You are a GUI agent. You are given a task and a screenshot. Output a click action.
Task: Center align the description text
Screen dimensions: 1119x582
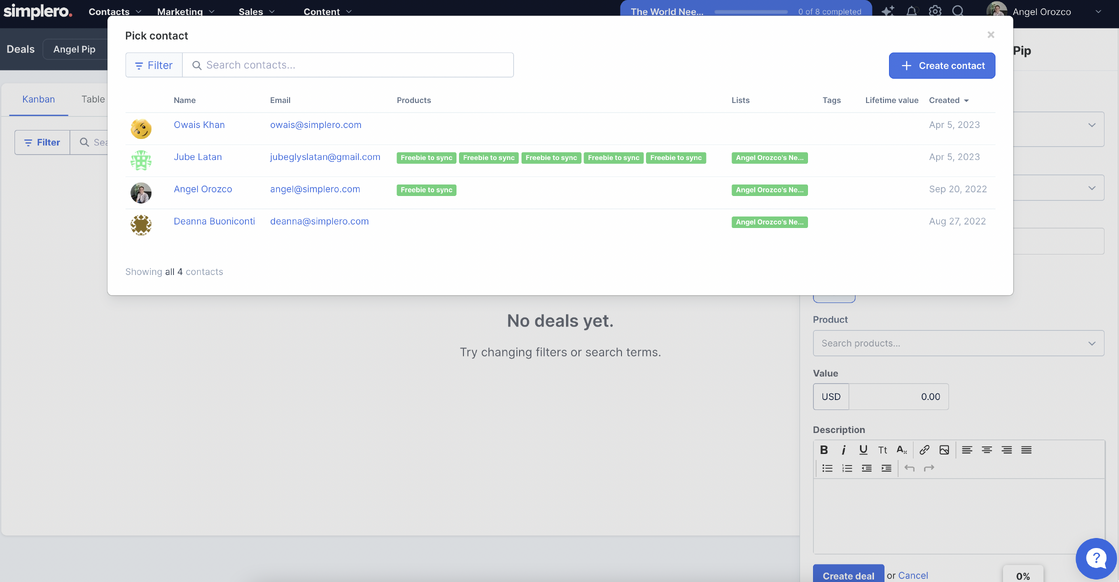click(987, 450)
